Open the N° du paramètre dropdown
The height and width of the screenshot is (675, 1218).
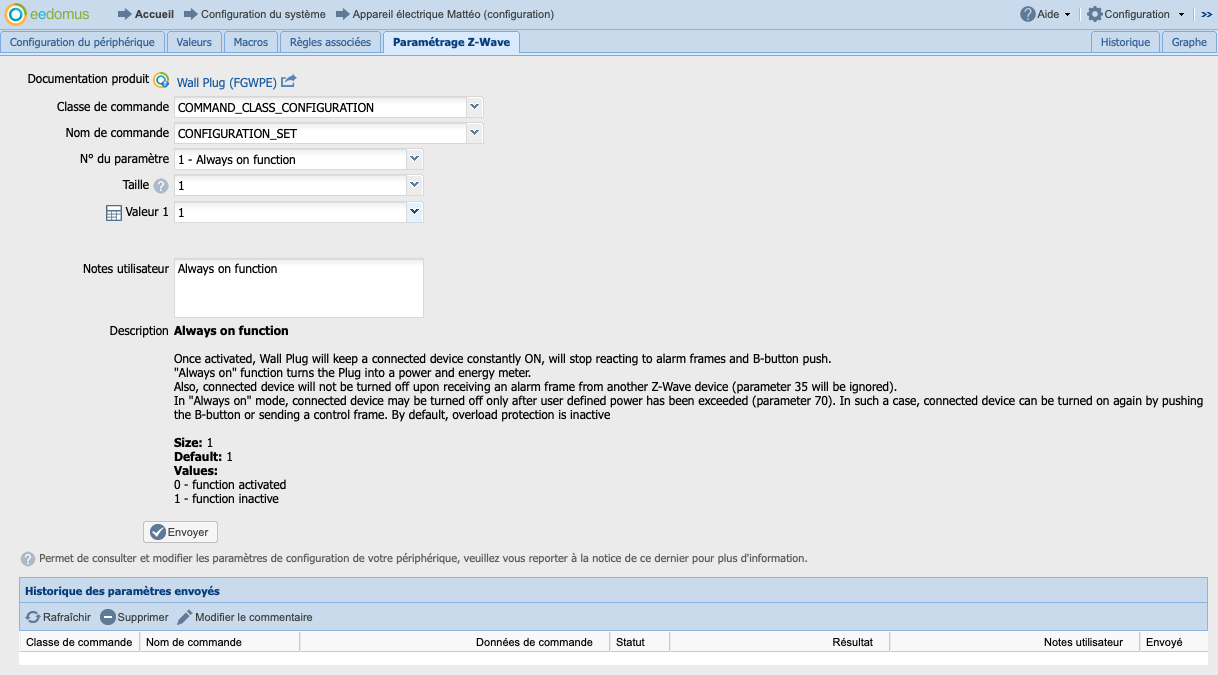coord(415,159)
